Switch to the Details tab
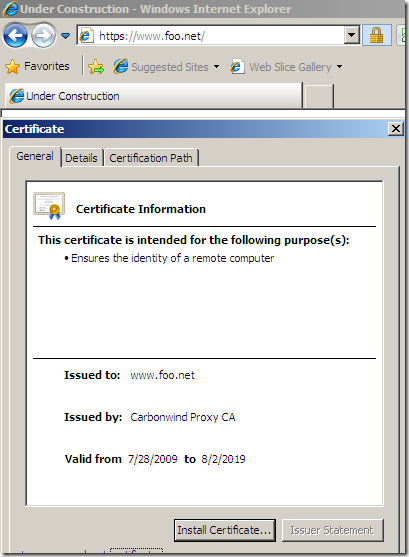 coord(81,158)
